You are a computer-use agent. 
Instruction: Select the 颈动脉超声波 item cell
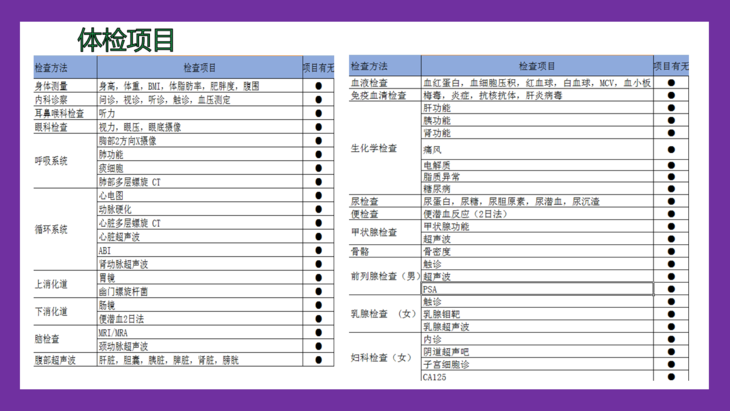tap(124, 347)
